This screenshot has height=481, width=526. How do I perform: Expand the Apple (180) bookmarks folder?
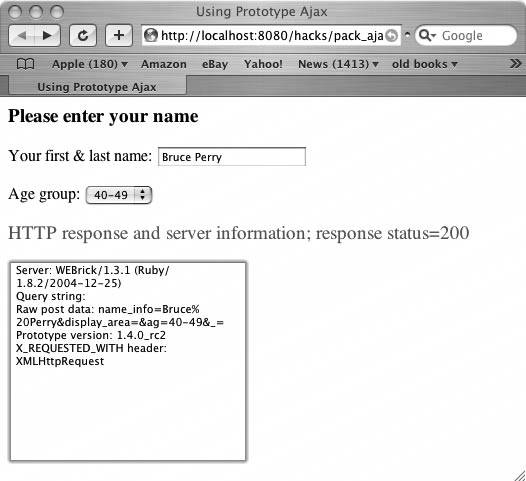point(90,64)
